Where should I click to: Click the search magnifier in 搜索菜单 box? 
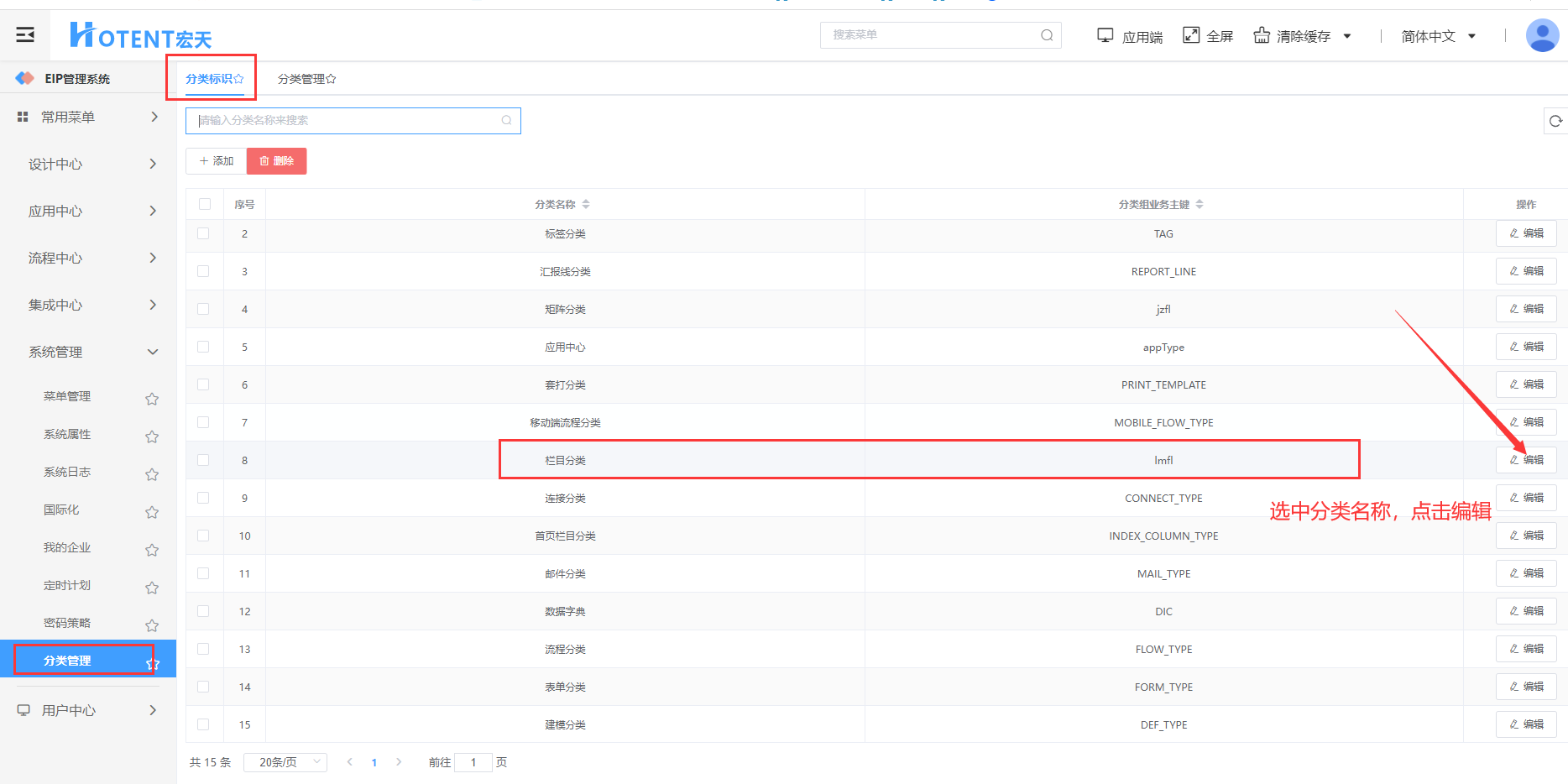[x=1047, y=35]
